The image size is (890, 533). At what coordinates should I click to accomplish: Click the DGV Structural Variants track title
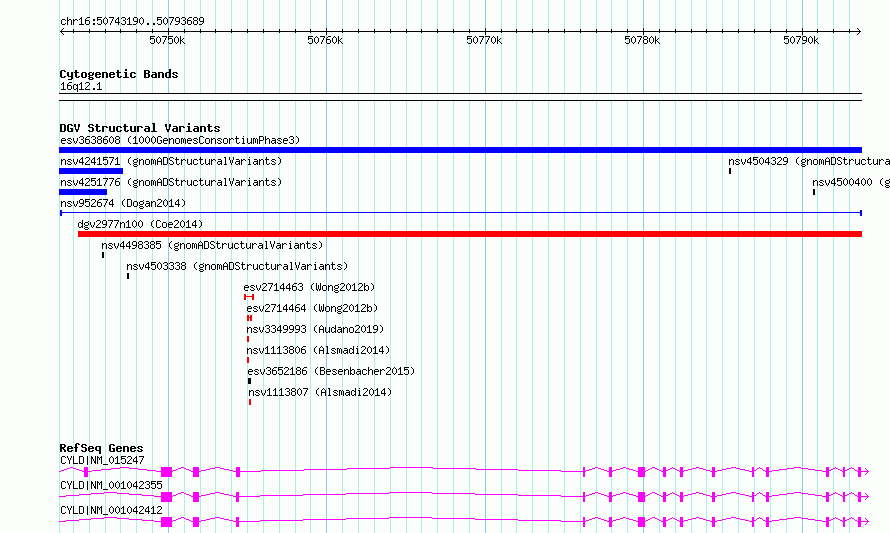[140, 128]
